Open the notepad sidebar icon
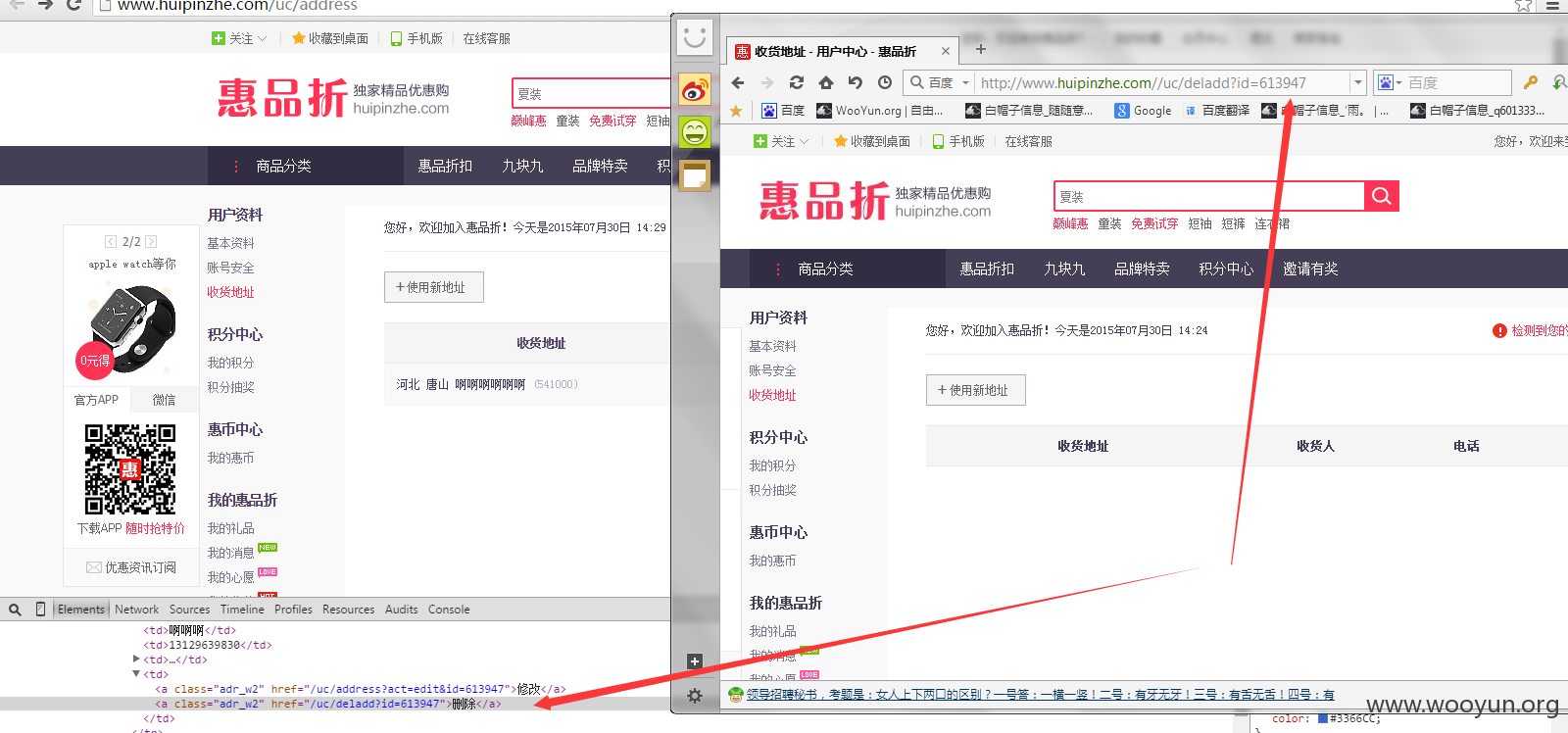 click(695, 175)
